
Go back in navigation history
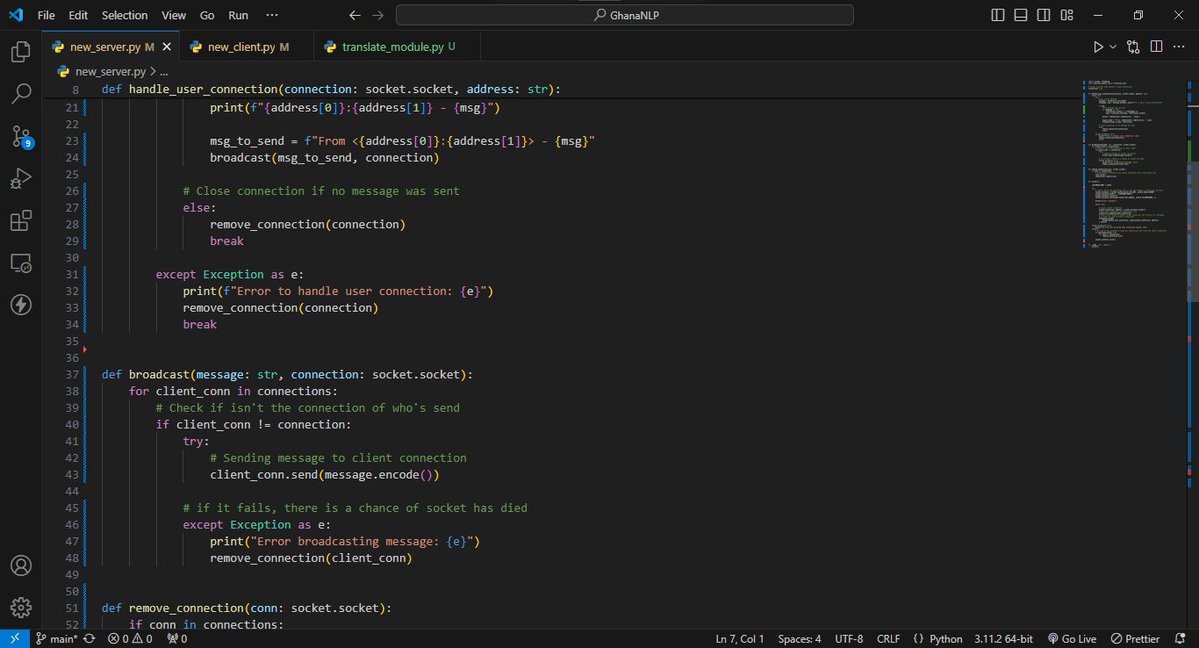tap(355, 15)
